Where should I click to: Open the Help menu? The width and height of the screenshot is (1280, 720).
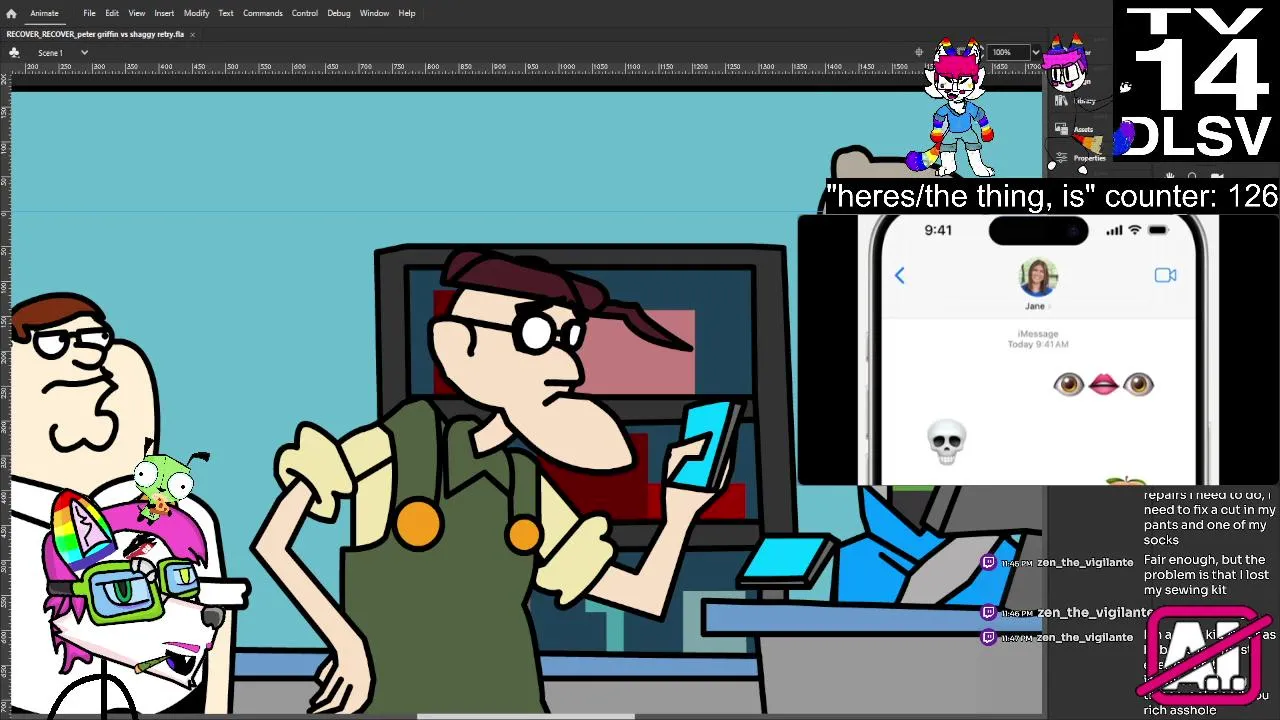click(407, 13)
